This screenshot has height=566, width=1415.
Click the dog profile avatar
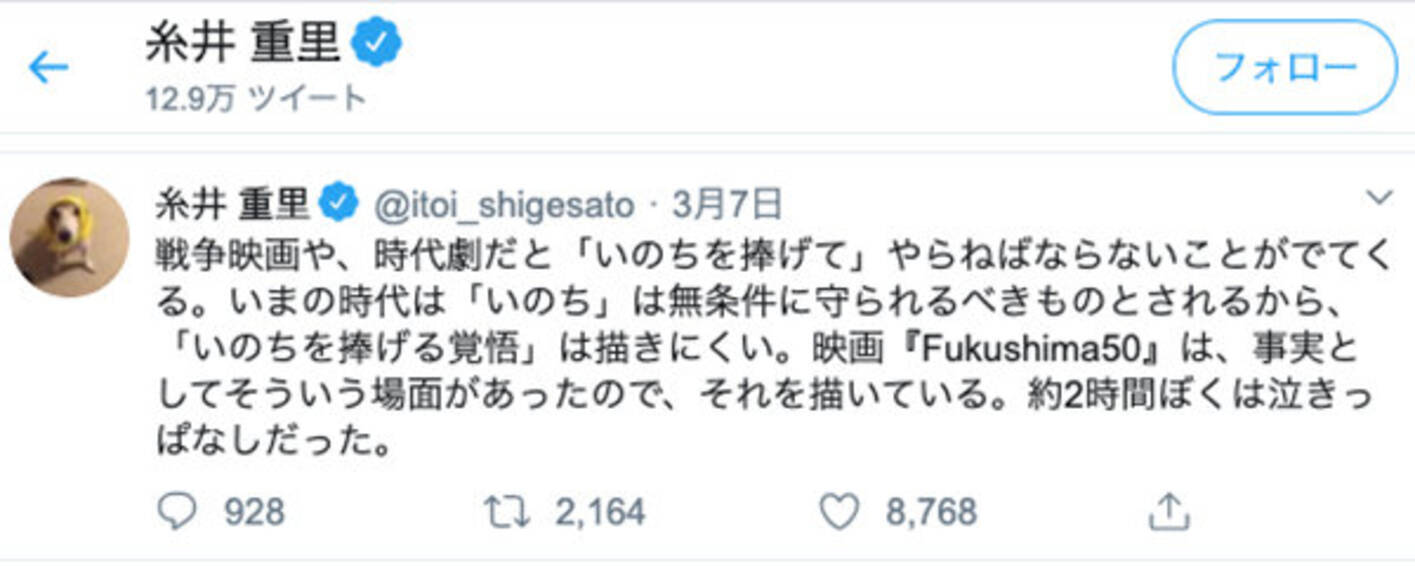click(x=69, y=238)
